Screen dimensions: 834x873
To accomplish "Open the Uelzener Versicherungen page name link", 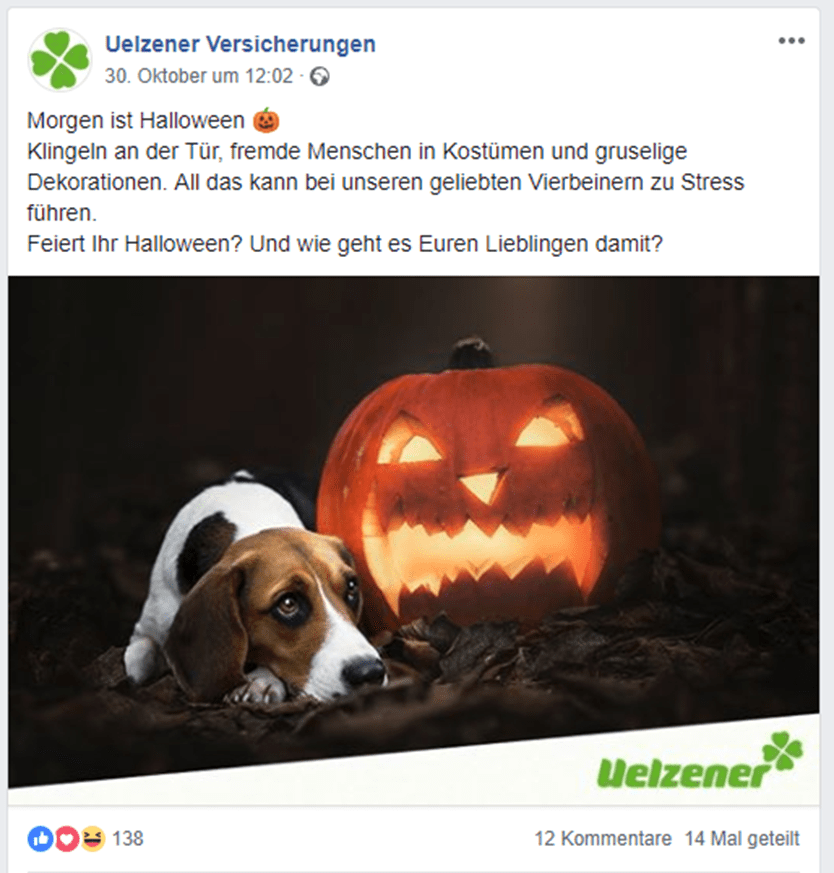I will pos(241,44).
